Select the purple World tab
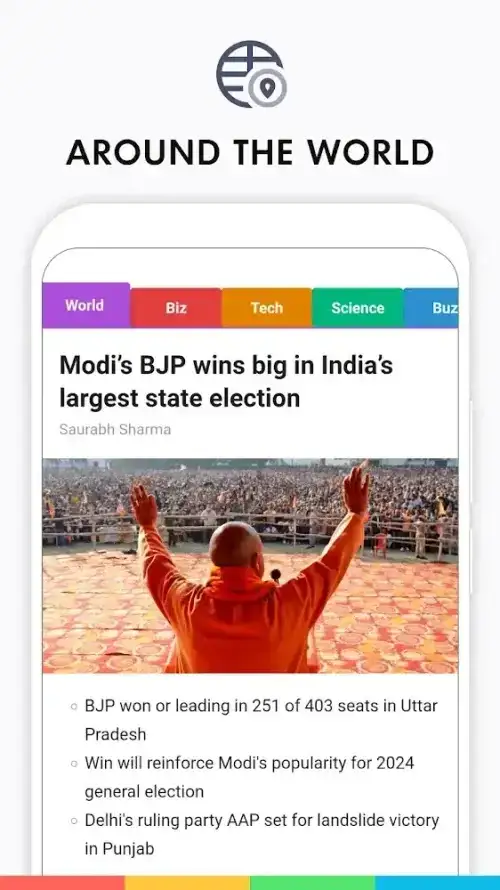 tap(86, 305)
